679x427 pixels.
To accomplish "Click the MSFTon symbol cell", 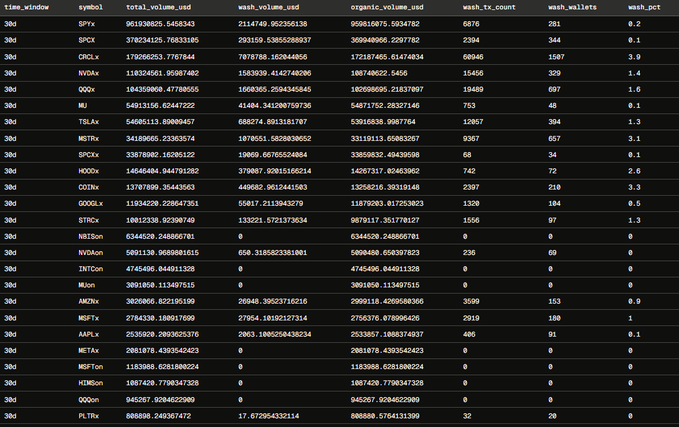I will click(x=91, y=366).
